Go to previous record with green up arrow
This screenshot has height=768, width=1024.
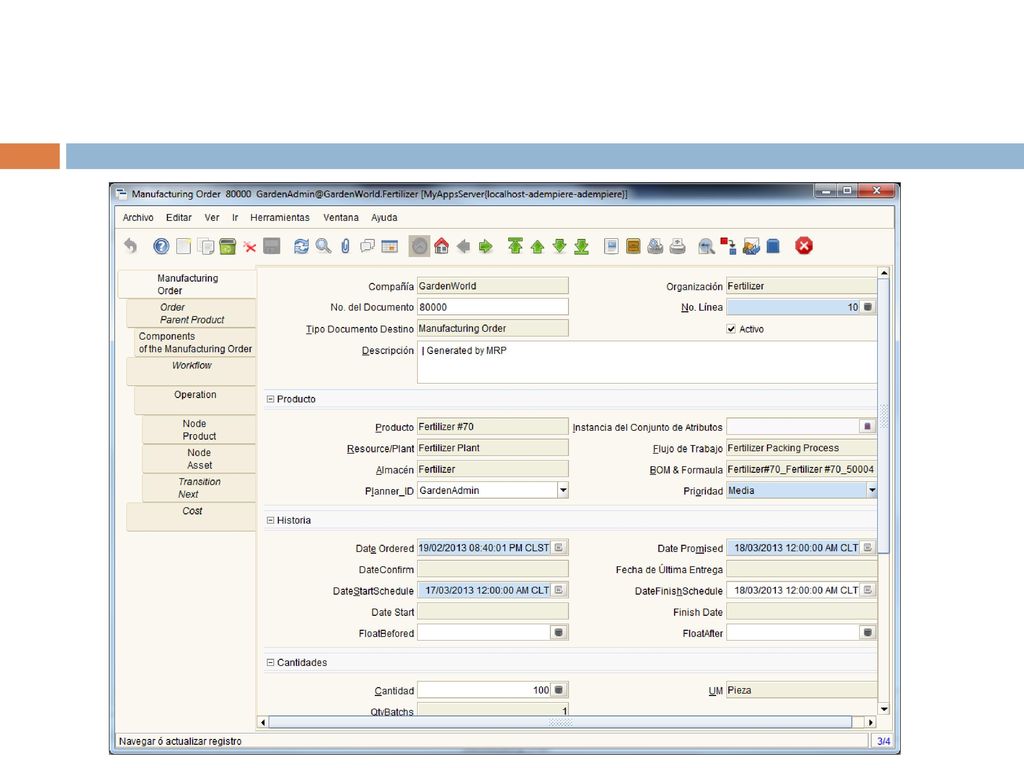click(x=537, y=246)
